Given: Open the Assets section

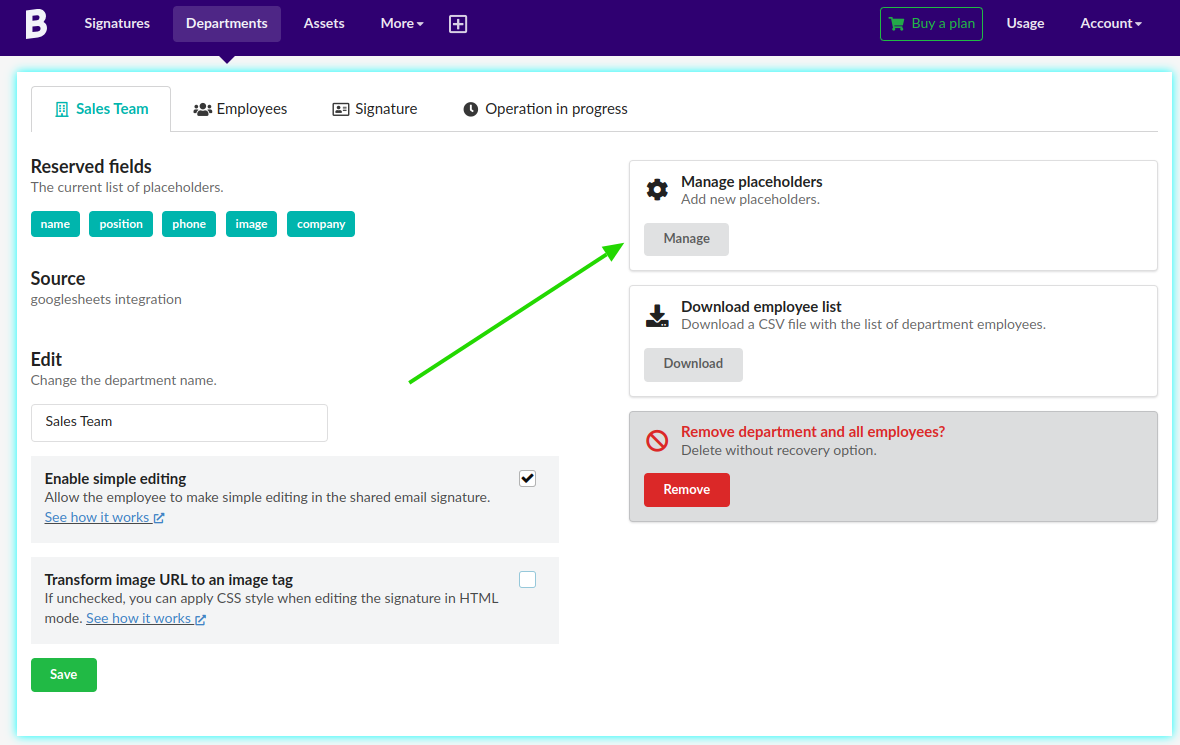Looking at the screenshot, I should pyautogui.click(x=324, y=23).
